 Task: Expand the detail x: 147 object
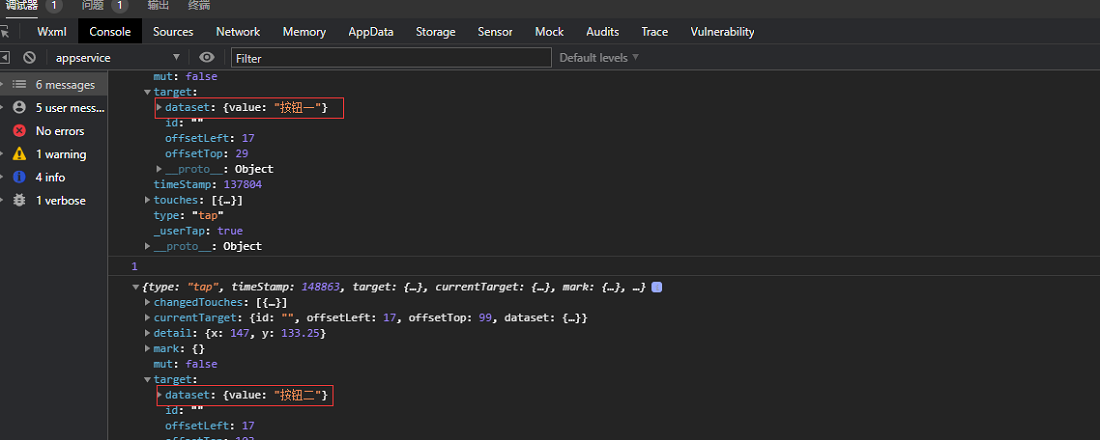[147, 333]
